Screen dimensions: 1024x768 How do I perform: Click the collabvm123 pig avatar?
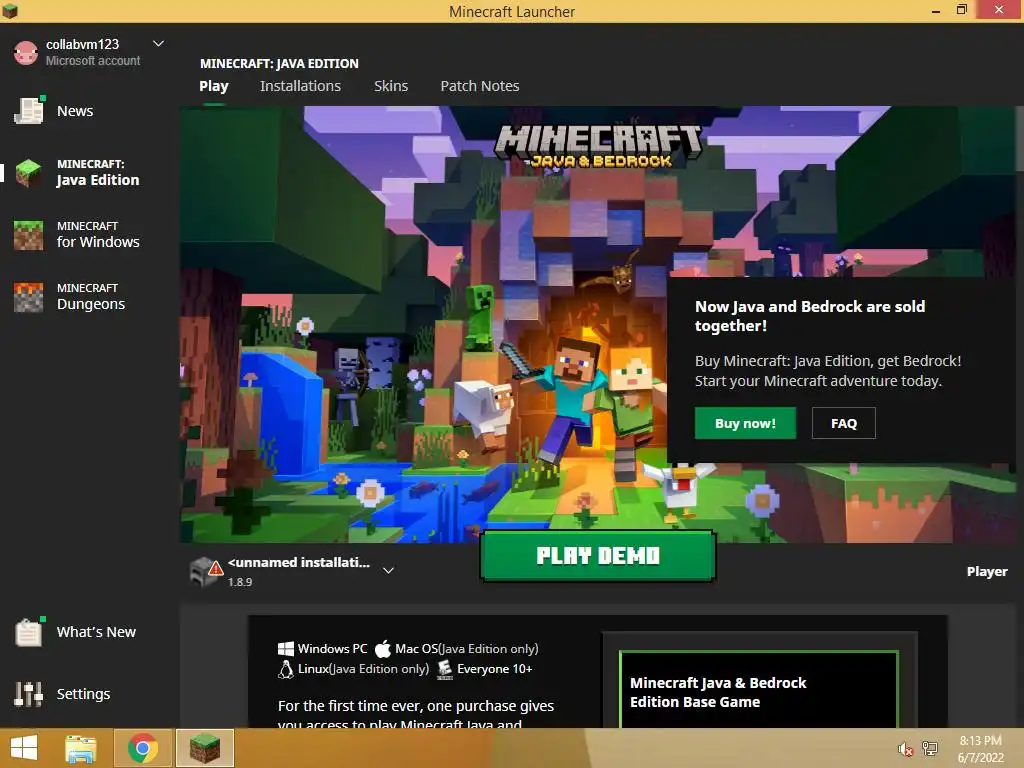(x=25, y=52)
